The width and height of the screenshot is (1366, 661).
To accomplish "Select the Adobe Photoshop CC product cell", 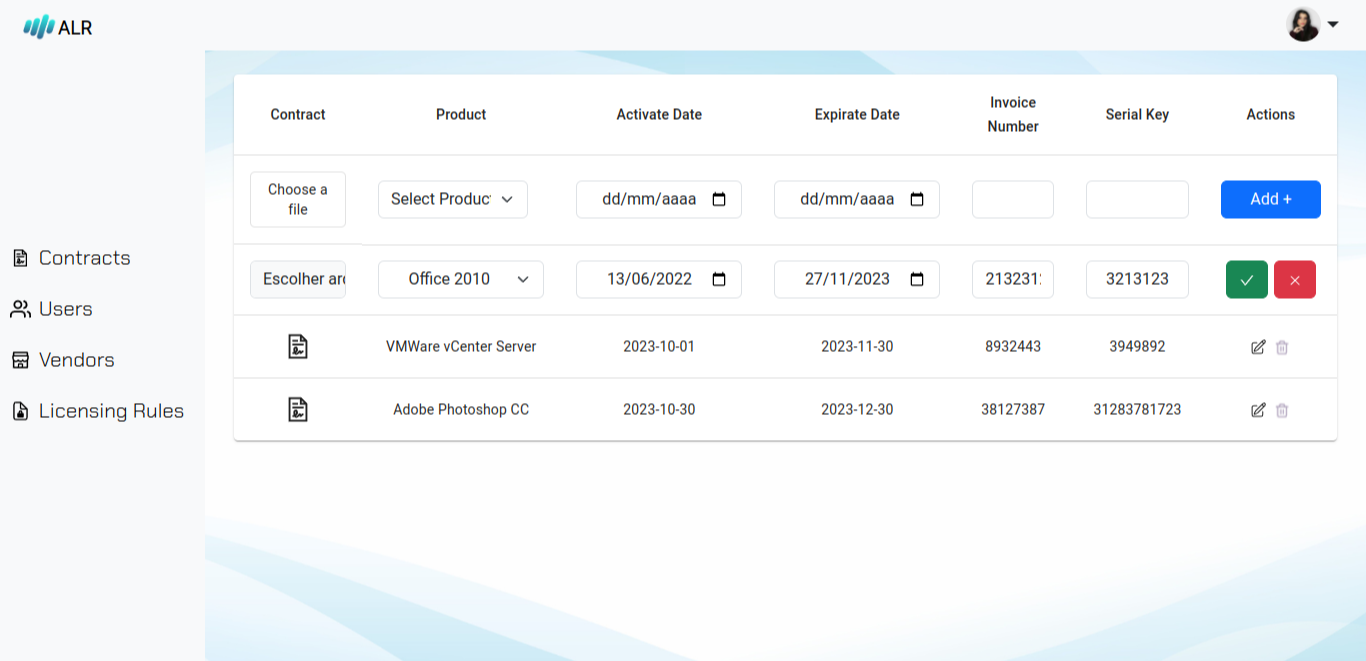I will click(x=461, y=410).
